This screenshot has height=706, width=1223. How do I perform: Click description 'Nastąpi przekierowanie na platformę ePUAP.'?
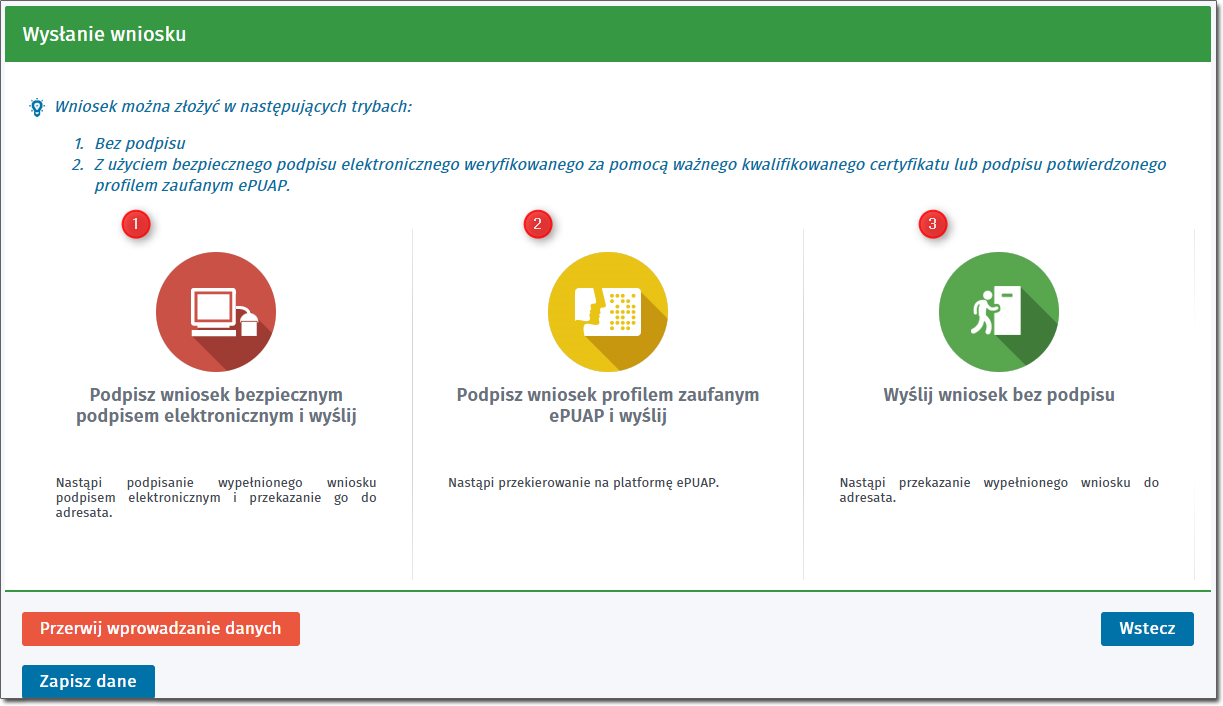pos(584,483)
